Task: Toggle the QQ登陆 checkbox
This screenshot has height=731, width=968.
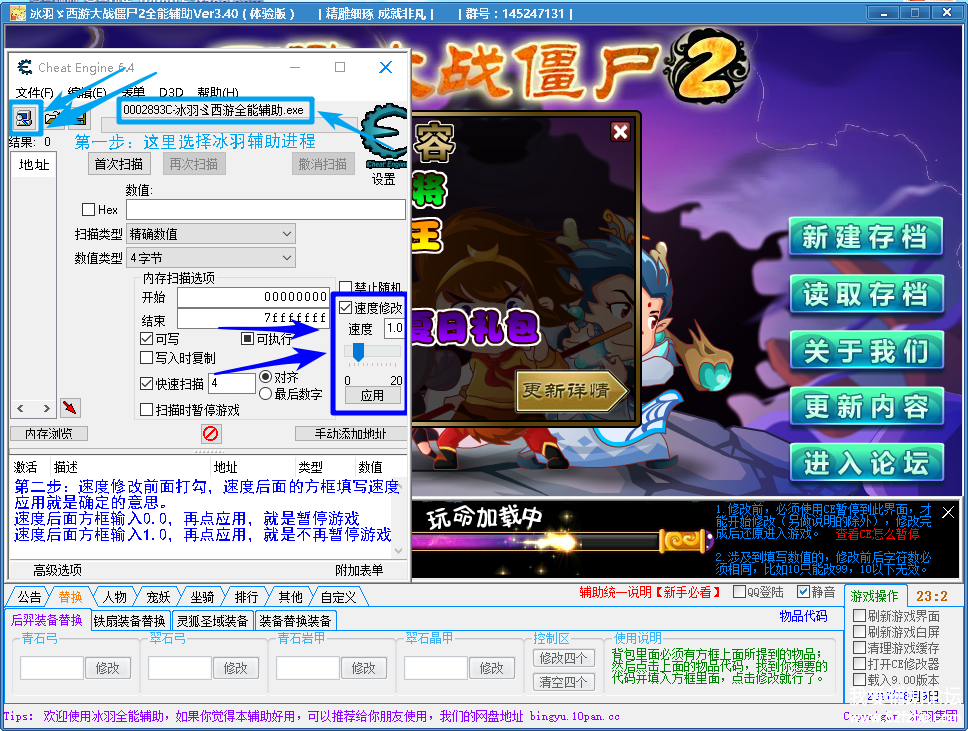Action: [739, 591]
